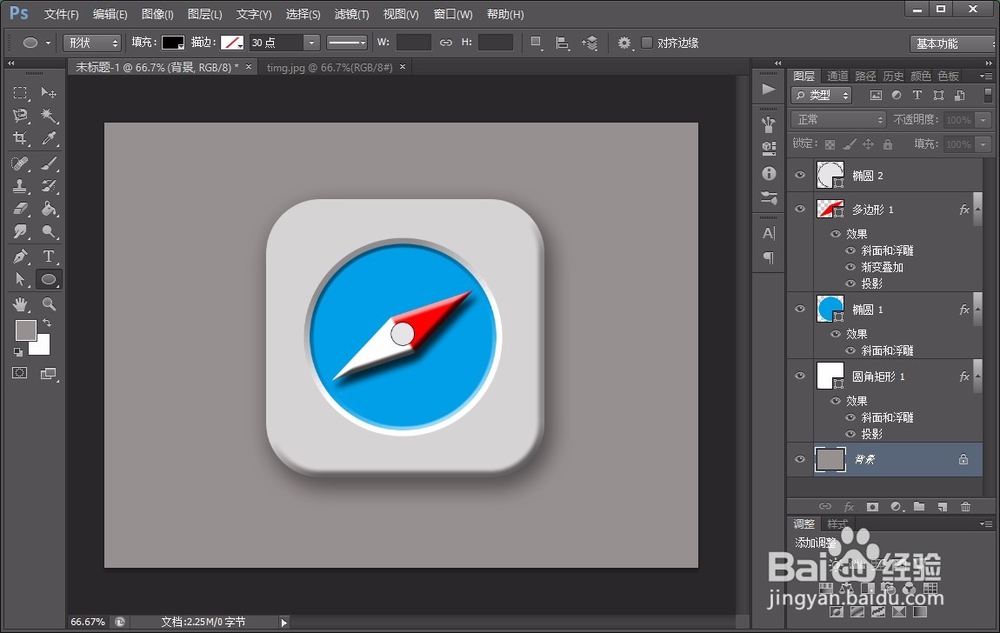Delete layer using trash icon
The height and width of the screenshot is (633, 1000).
pos(966,507)
